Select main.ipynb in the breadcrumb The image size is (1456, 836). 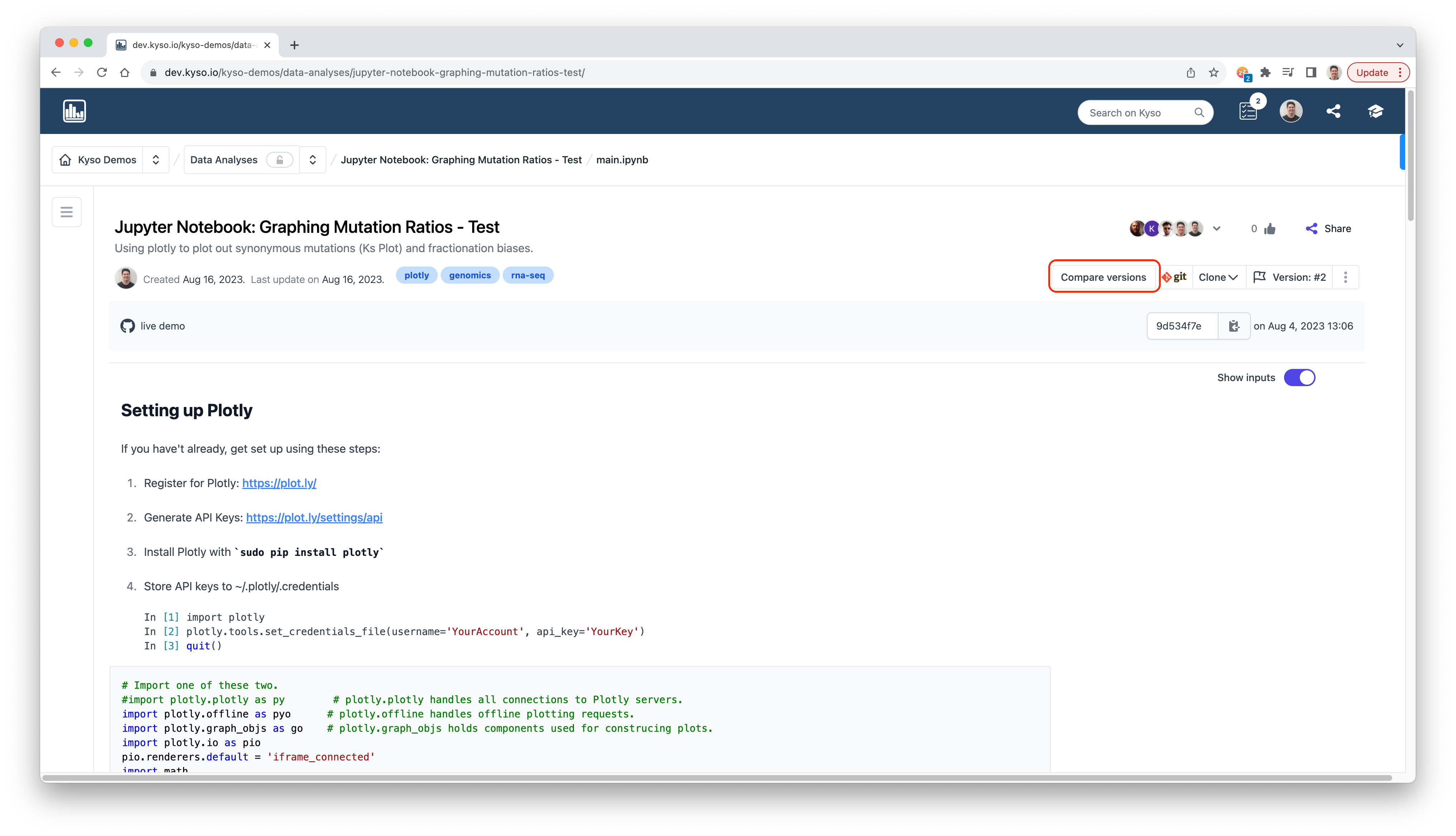coord(622,160)
